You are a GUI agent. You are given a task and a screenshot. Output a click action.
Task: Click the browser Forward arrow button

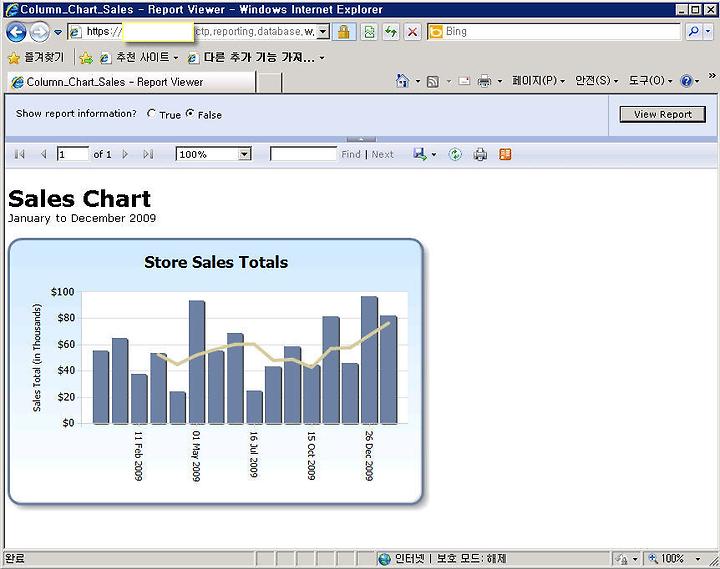pos(39,32)
